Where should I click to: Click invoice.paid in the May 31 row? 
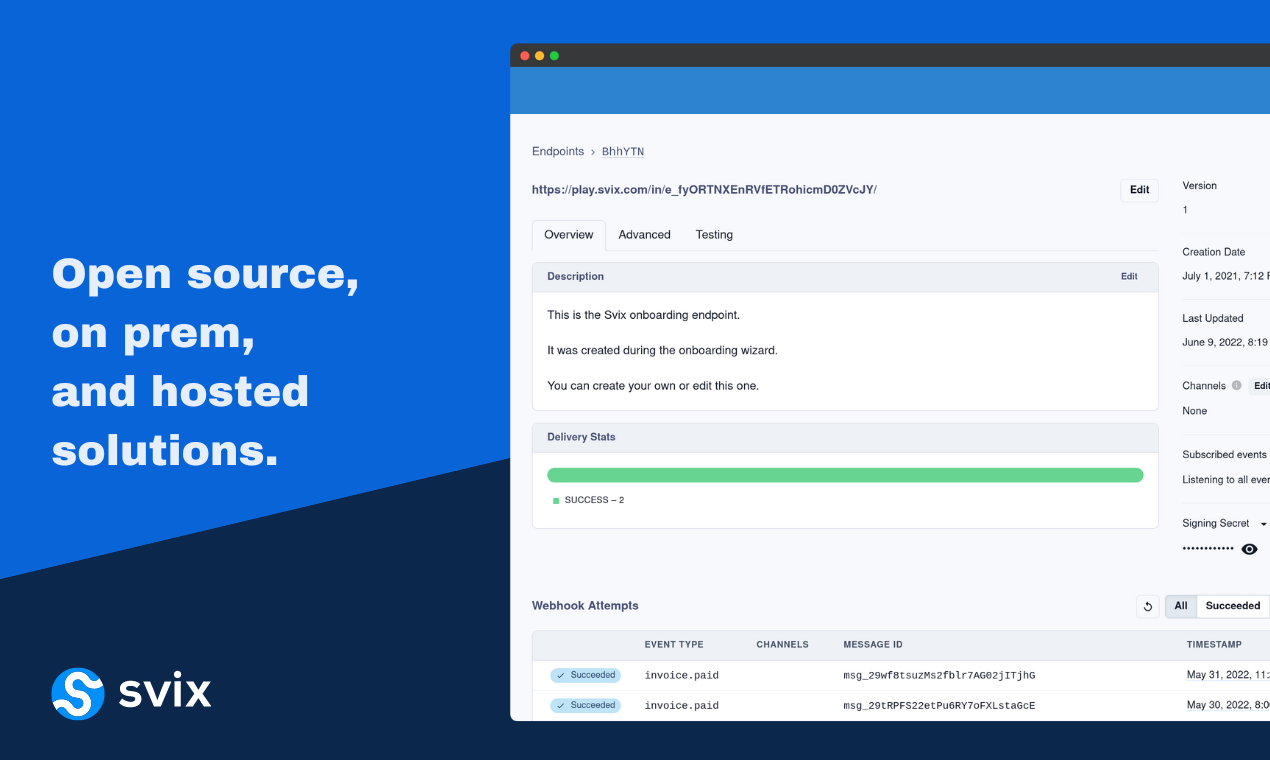pyautogui.click(x=682, y=676)
